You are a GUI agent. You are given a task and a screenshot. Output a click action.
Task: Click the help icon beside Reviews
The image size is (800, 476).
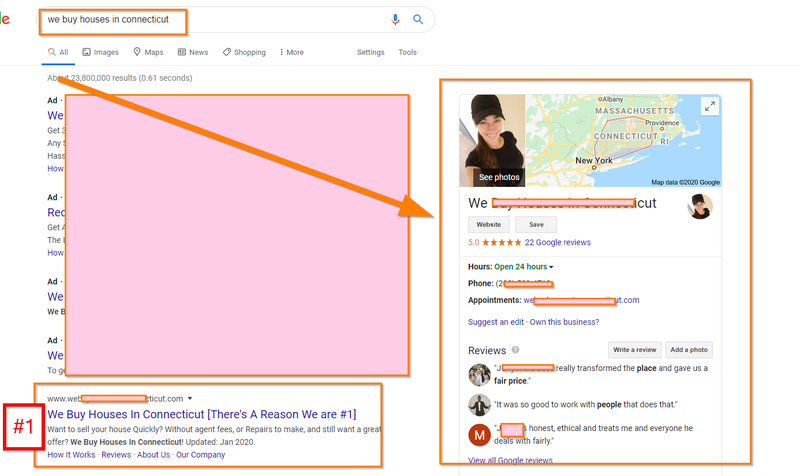click(515, 350)
